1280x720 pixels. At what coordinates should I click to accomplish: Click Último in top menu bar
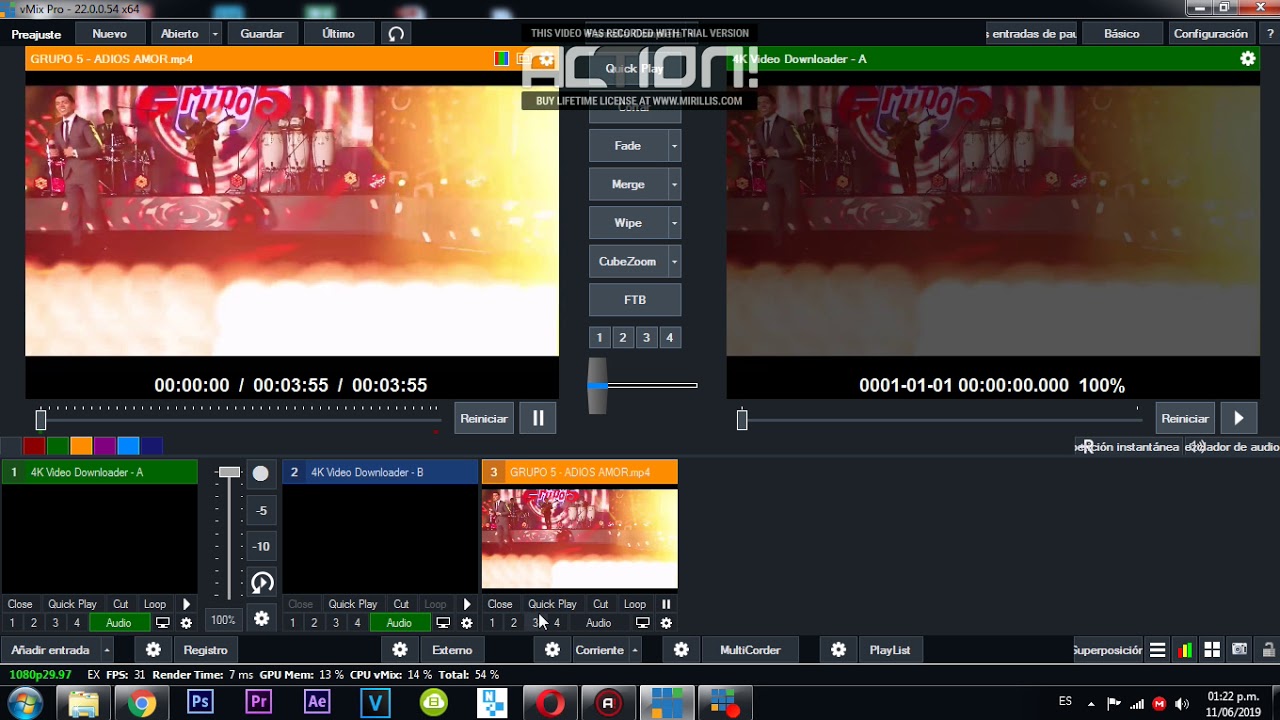[338, 34]
